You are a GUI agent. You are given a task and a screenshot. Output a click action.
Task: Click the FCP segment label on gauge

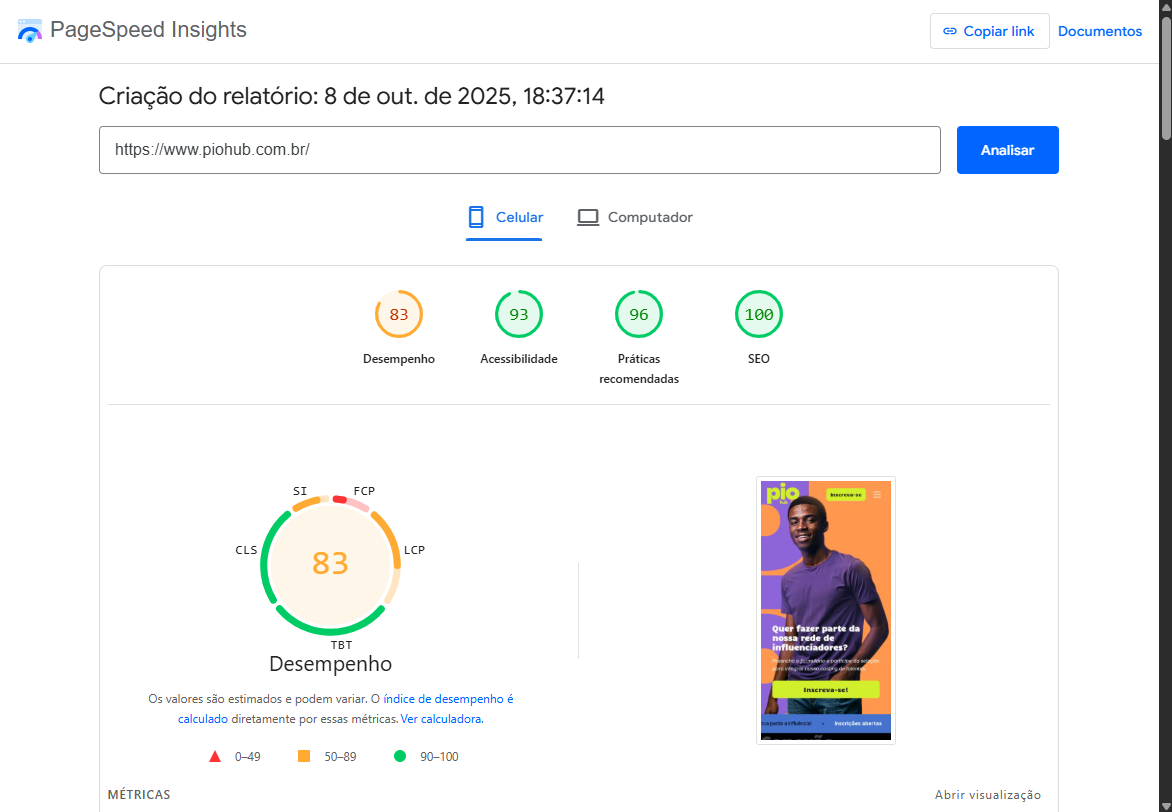click(364, 491)
